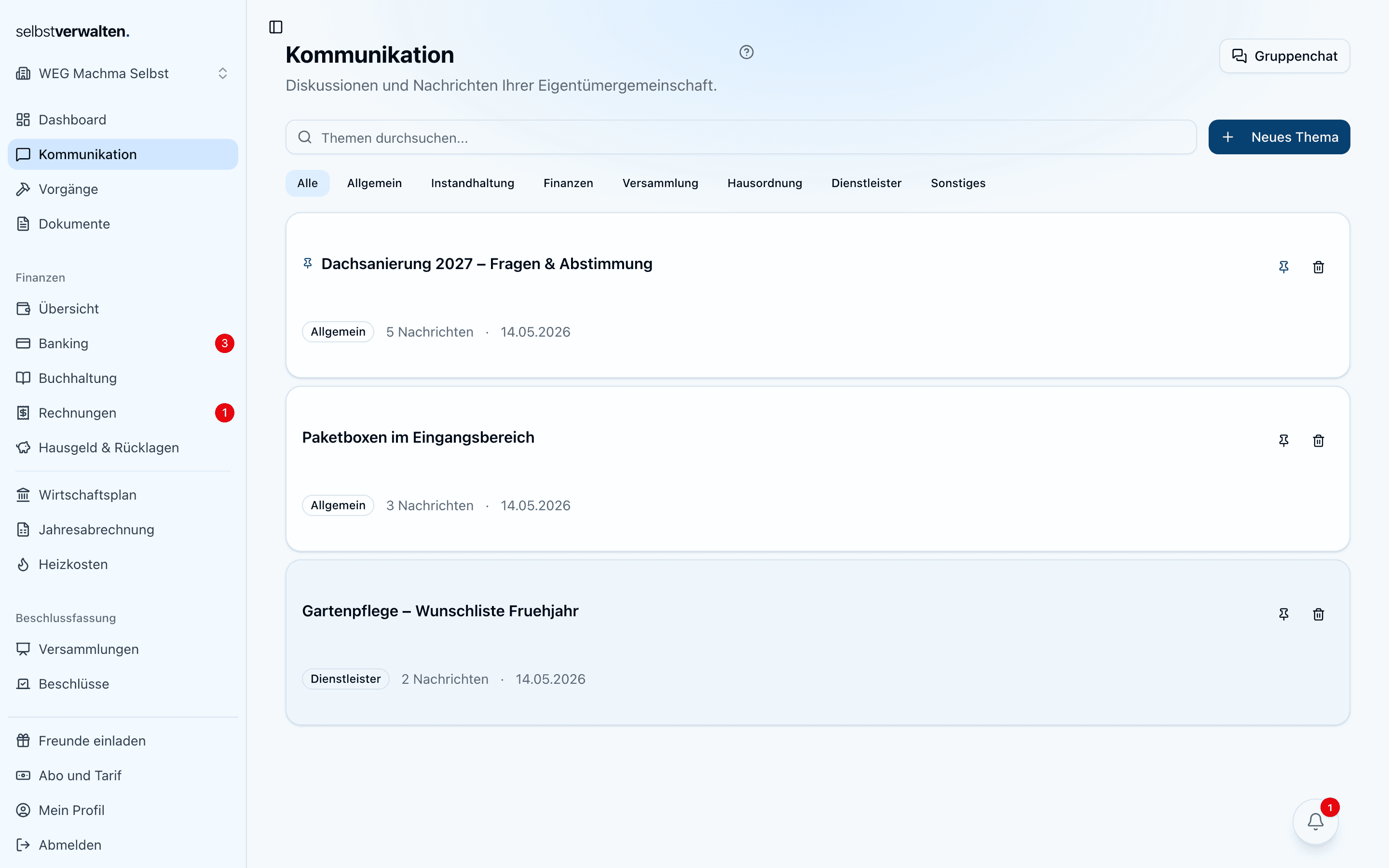Filter by the Instandhaltung tab
This screenshot has height=868, width=1389.
click(472, 183)
